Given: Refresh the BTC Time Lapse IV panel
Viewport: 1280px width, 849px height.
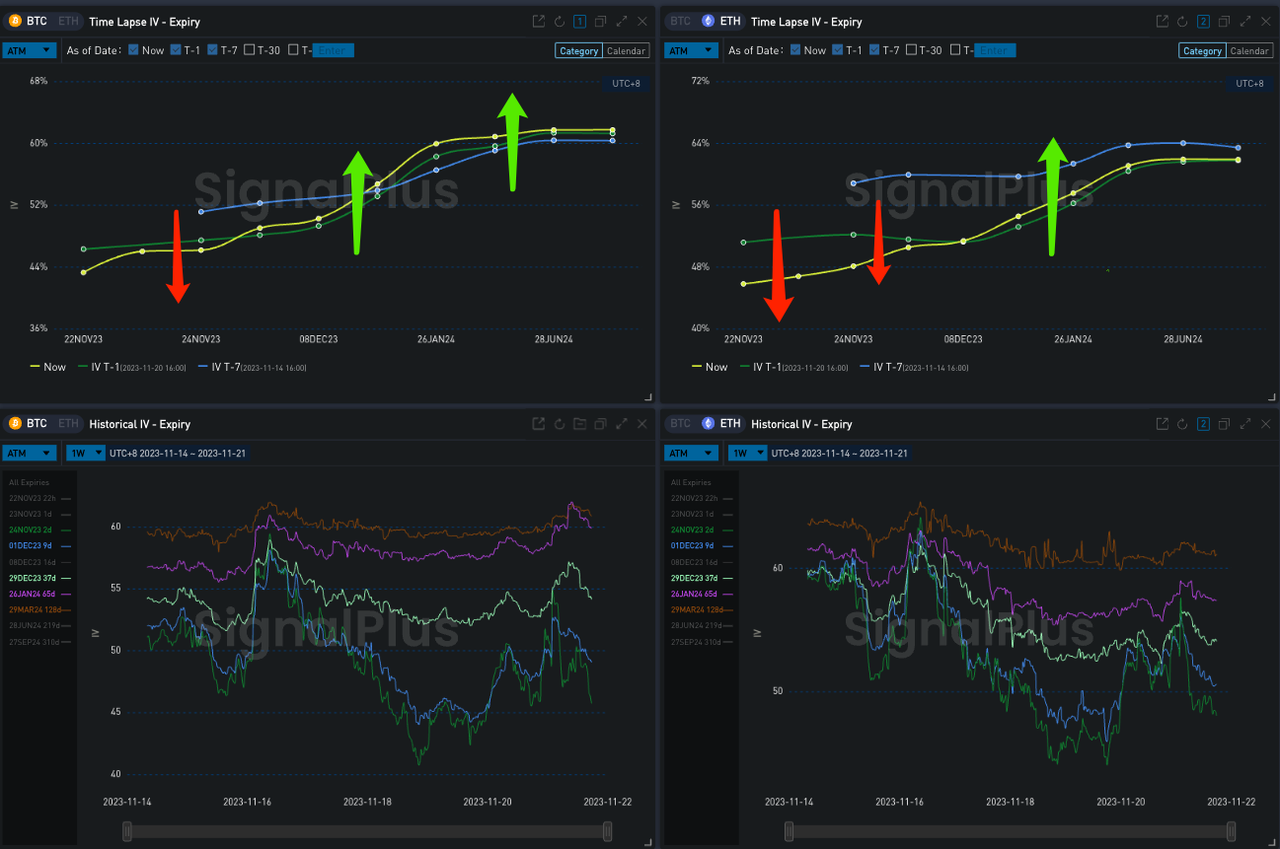Looking at the screenshot, I should [x=560, y=21].
